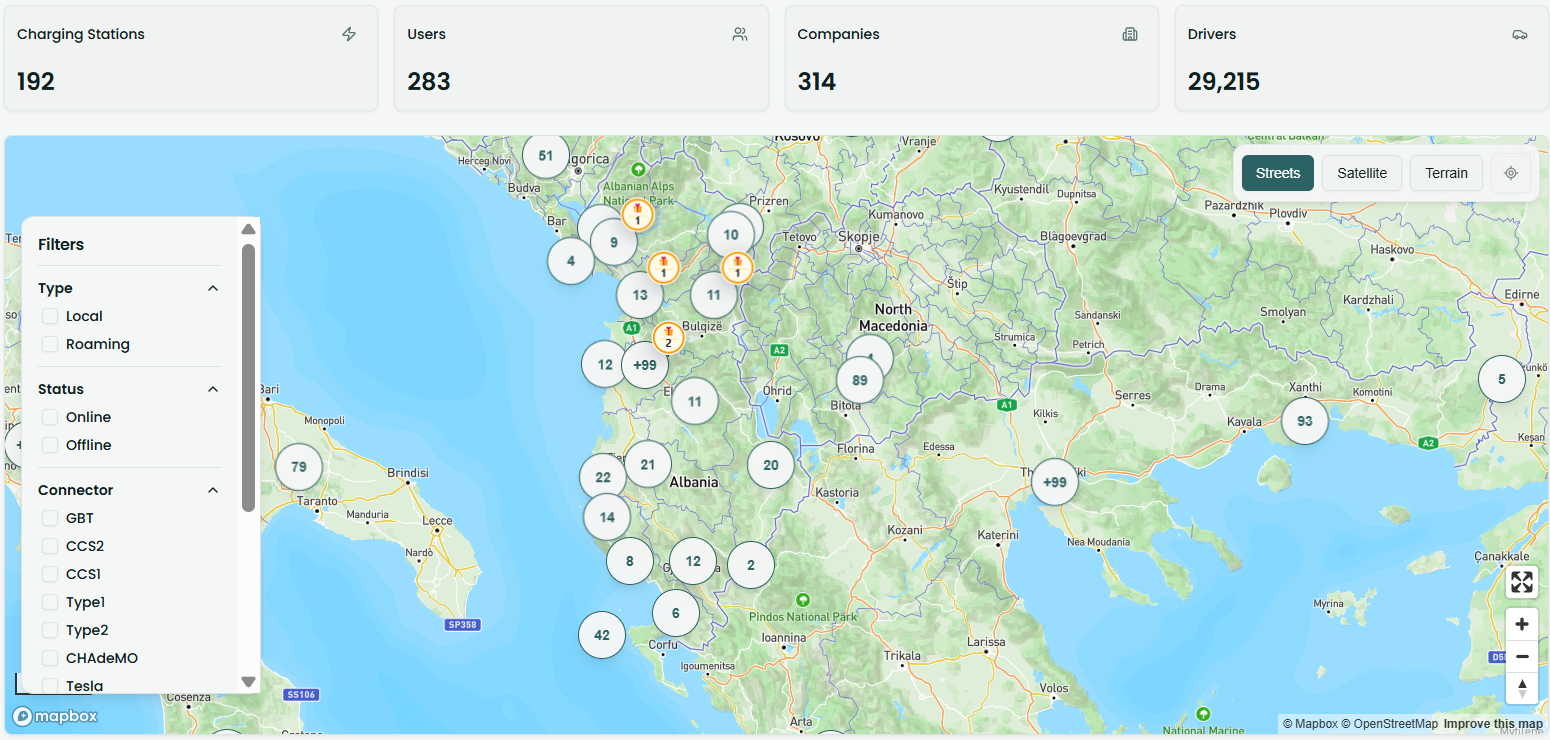Image resolution: width=1550 pixels, height=740 pixels.
Task: Switch map to Terrain style
Action: 1446,173
